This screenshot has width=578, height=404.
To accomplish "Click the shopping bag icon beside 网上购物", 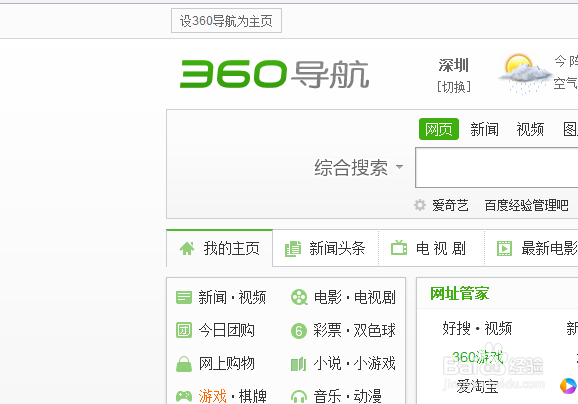I will pos(184,364).
